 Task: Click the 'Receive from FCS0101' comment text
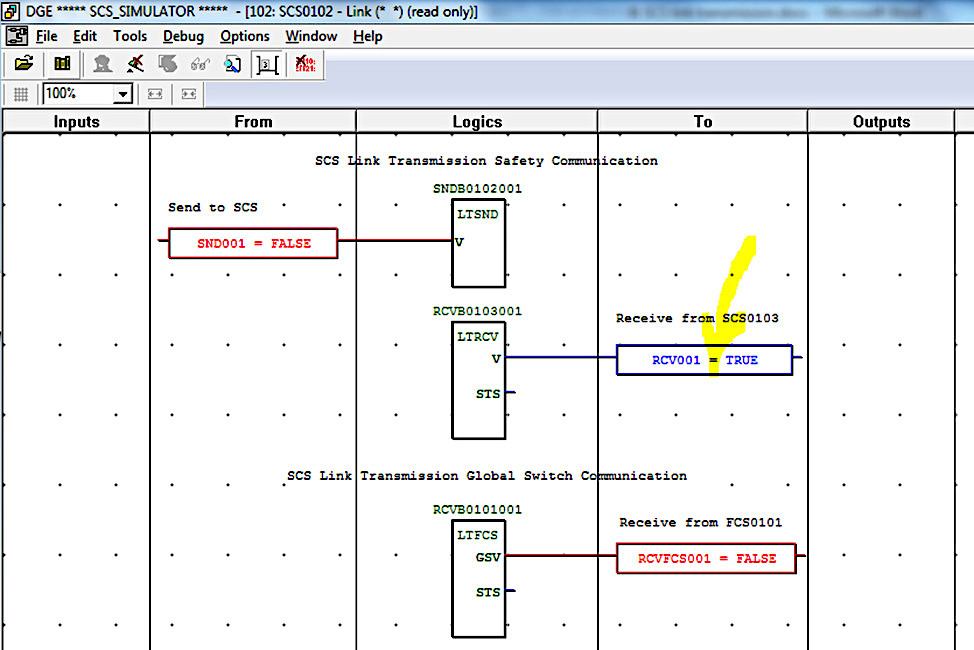[700, 523]
